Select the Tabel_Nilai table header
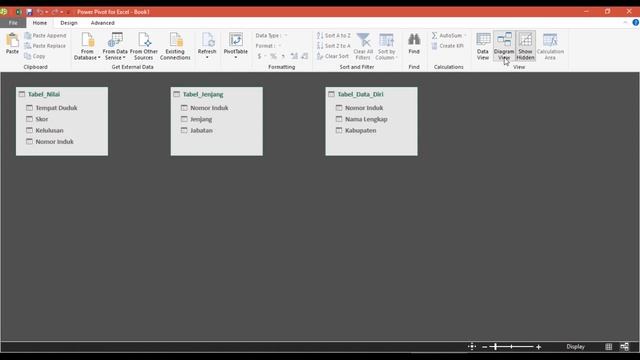The height and width of the screenshot is (360, 640). [x=44, y=94]
